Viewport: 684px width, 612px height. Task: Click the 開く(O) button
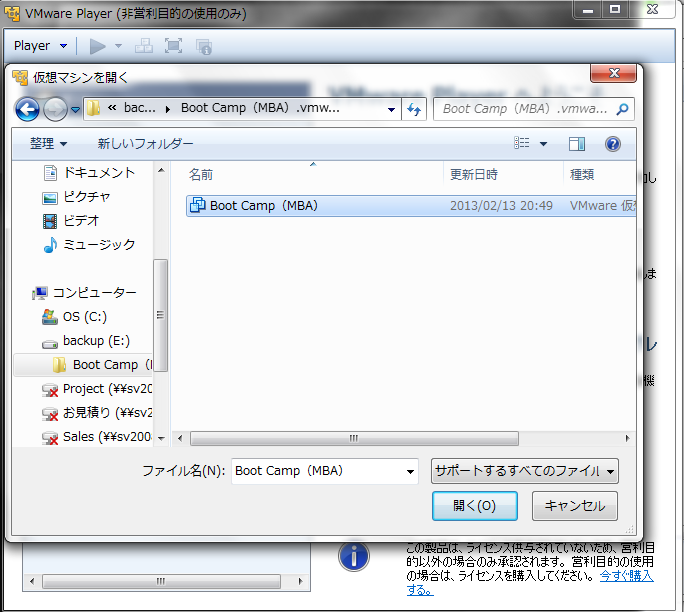click(475, 506)
